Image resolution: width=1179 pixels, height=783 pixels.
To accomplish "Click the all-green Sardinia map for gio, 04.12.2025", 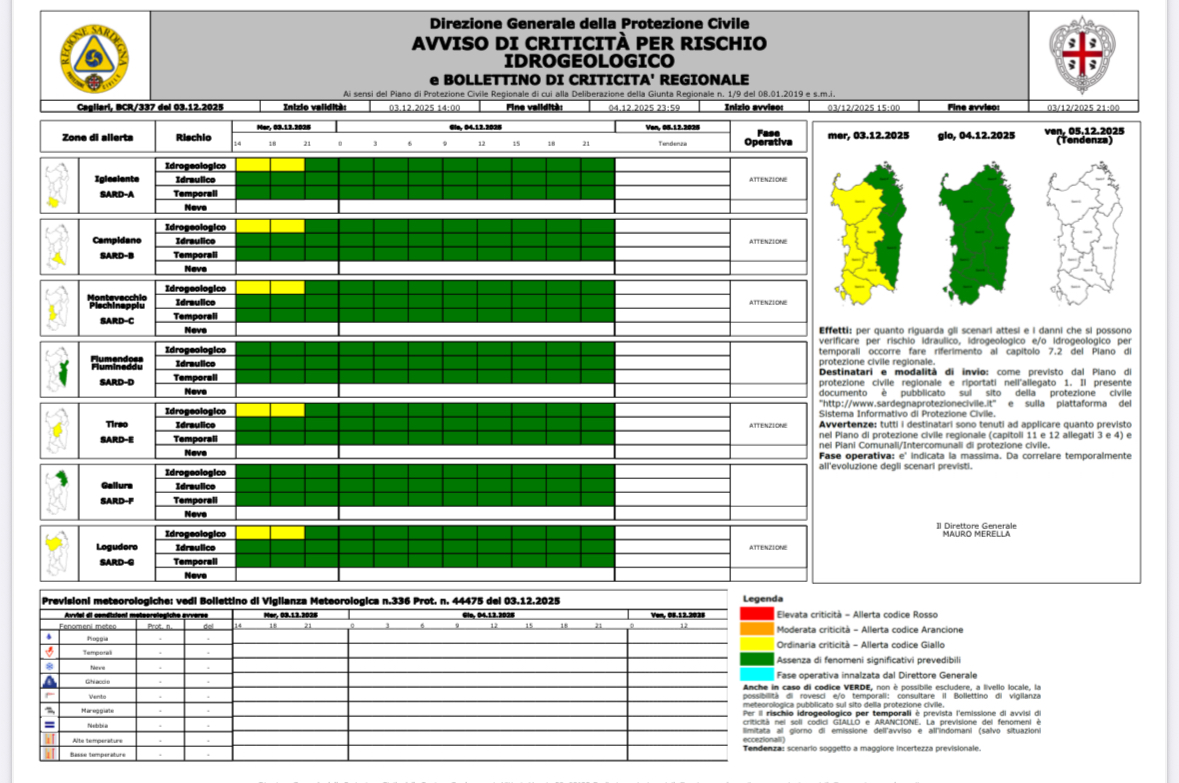I will tap(975, 235).
